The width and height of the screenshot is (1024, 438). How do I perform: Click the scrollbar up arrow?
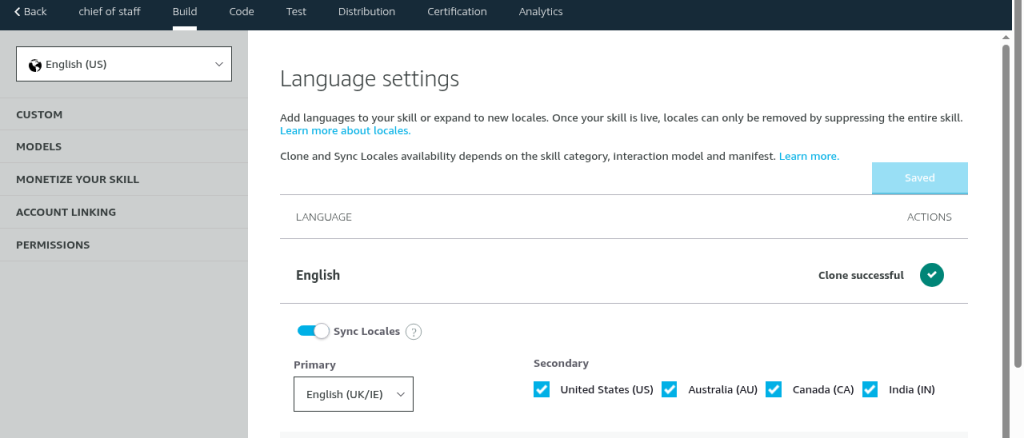(1006, 37)
